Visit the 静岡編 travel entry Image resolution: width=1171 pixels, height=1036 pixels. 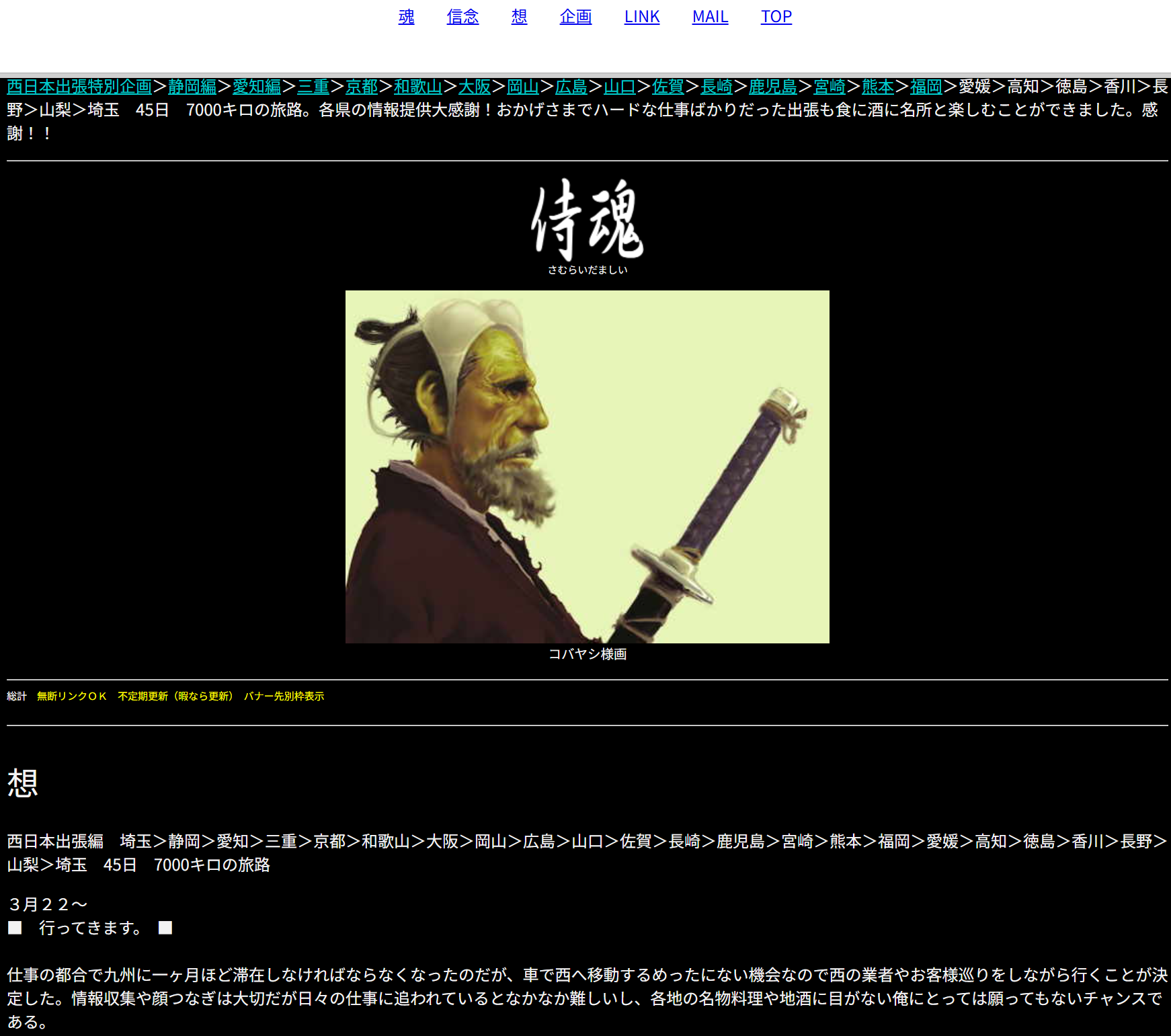click(192, 87)
